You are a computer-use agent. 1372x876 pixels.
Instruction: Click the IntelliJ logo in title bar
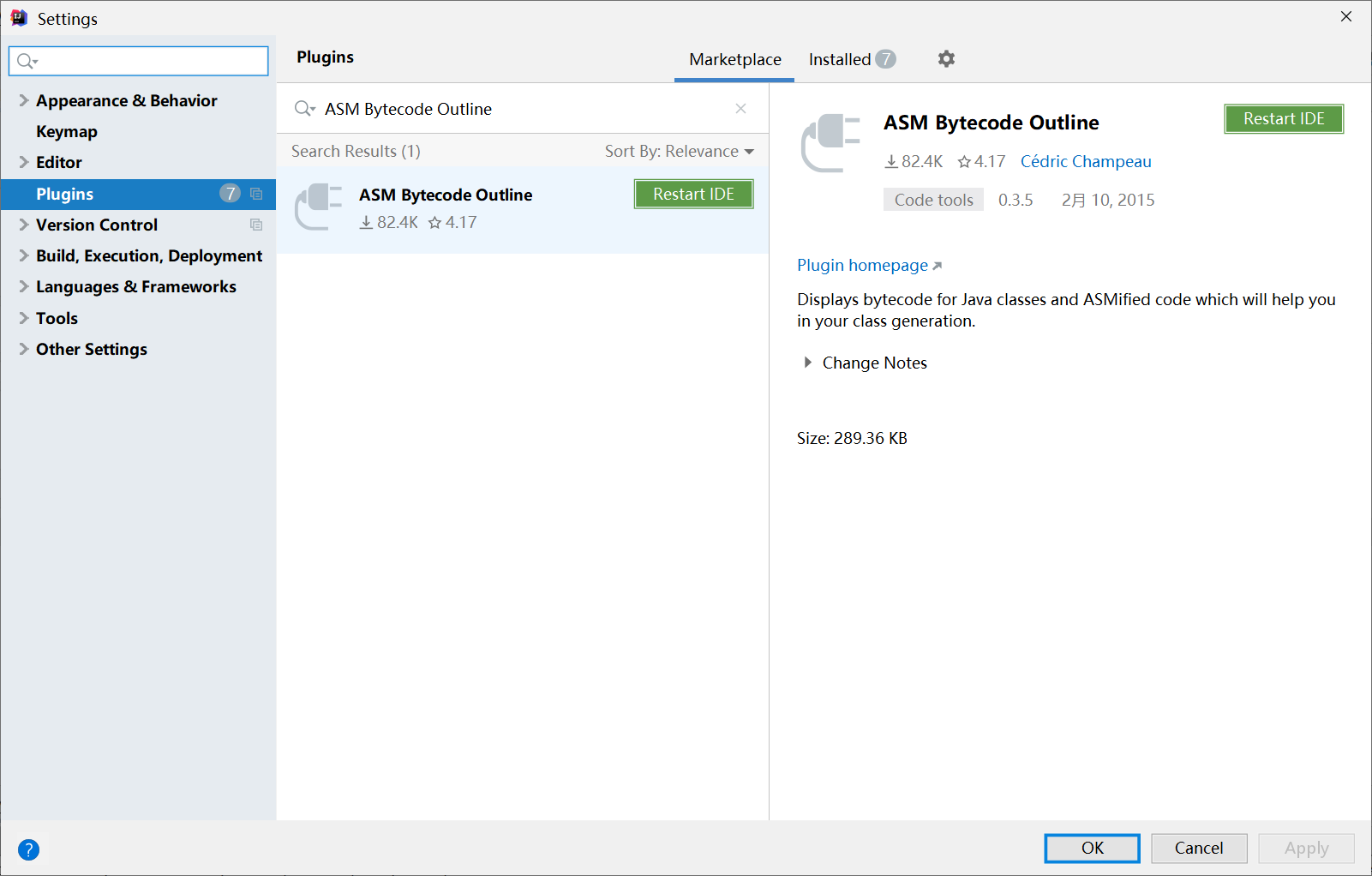(x=19, y=18)
